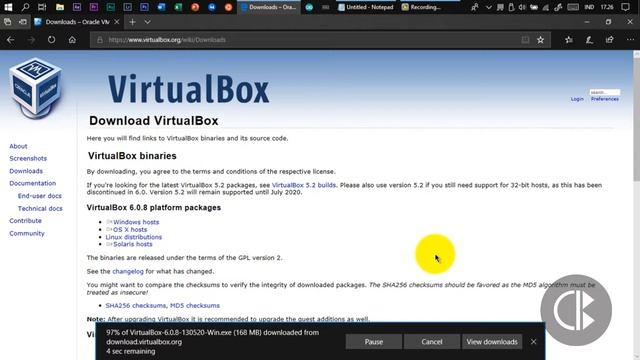The height and width of the screenshot is (360, 640).
Task: Open Excel from the taskbar
Action: [x=178, y=7]
